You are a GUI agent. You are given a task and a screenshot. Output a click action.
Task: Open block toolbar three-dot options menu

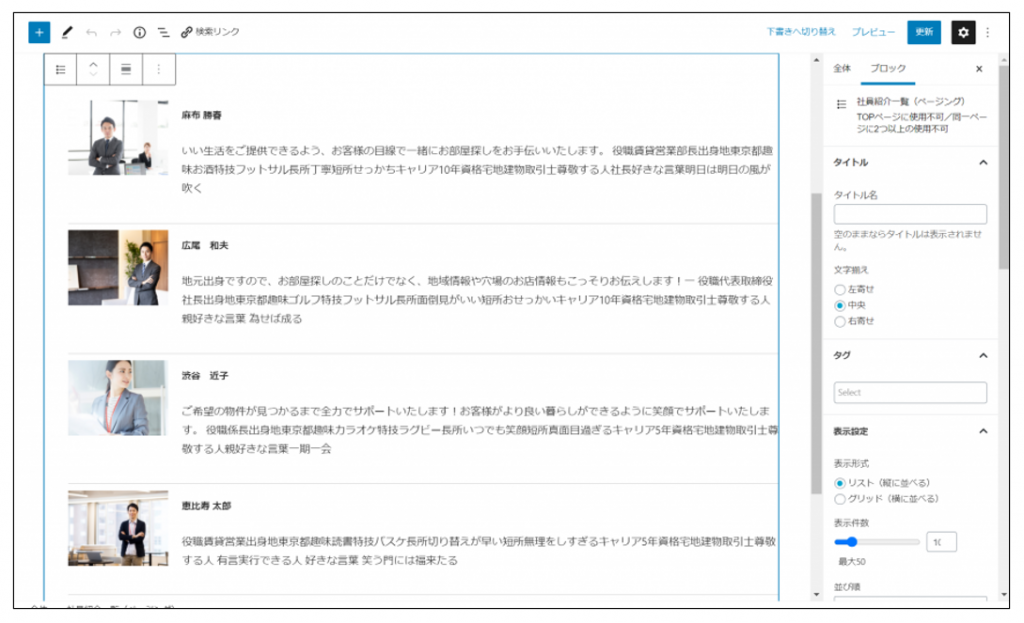click(x=158, y=69)
